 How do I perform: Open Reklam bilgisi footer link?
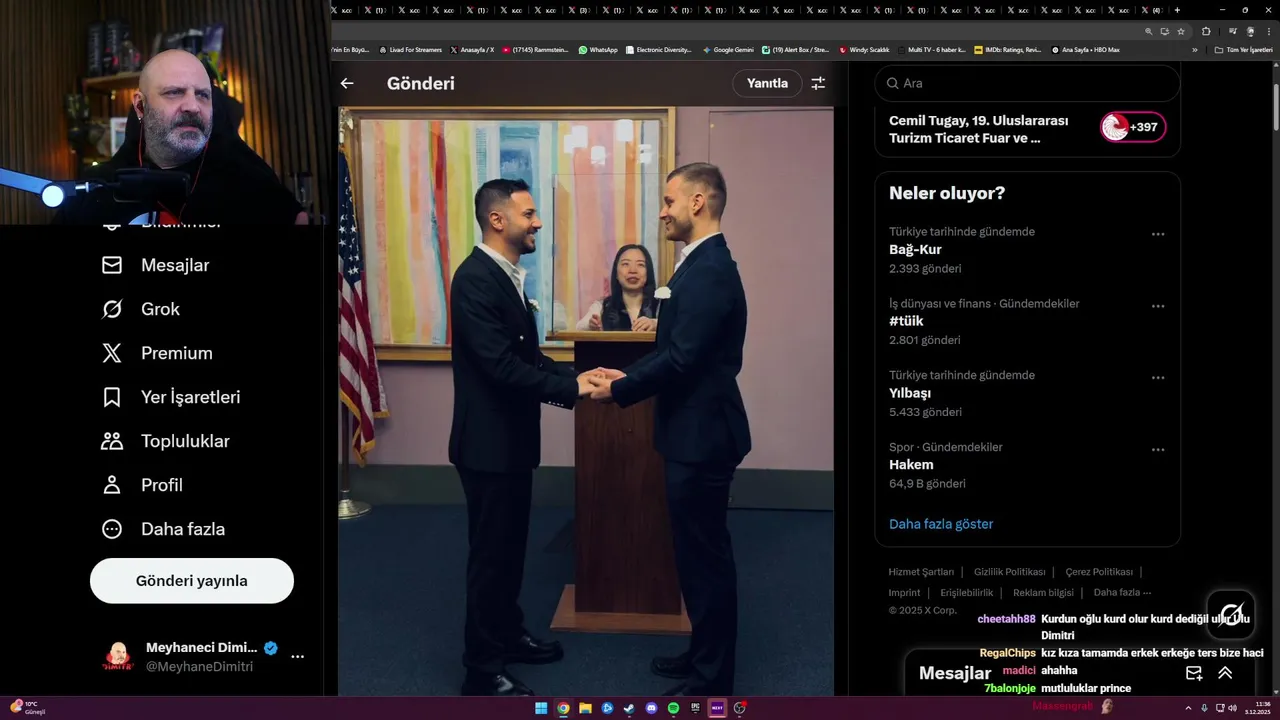pyautogui.click(x=1043, y=593)
